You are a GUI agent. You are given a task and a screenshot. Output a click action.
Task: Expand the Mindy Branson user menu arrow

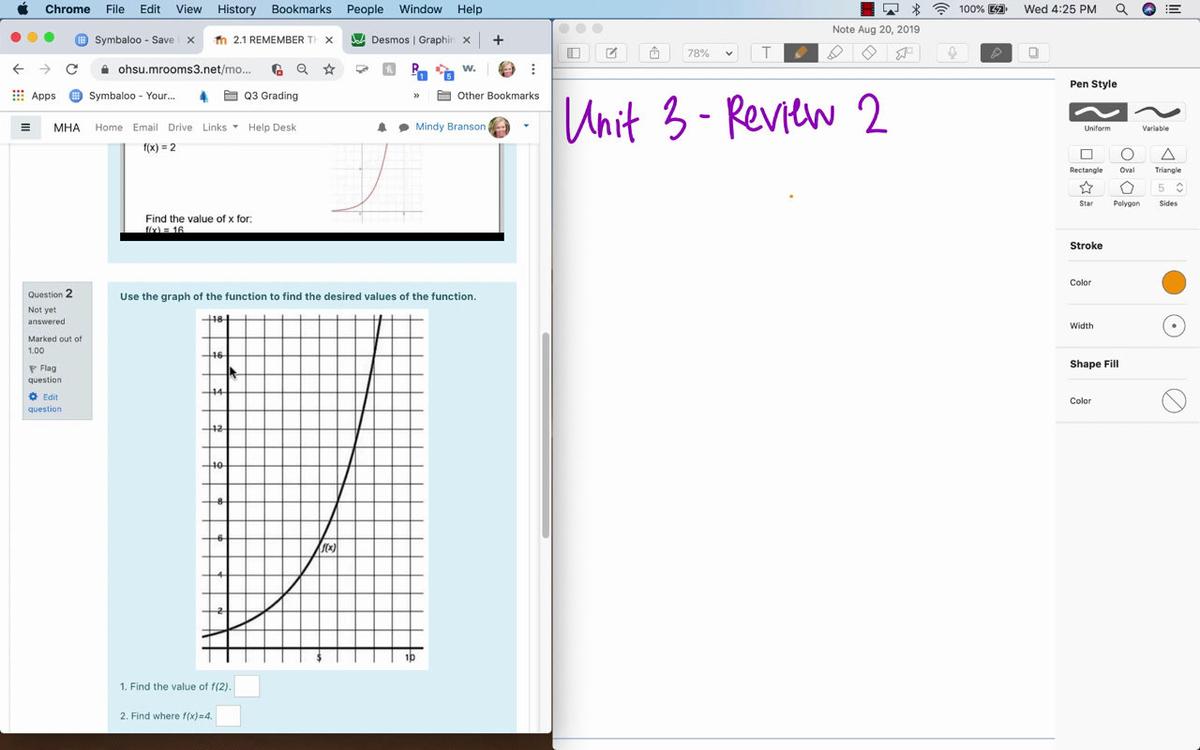(526, 126)
